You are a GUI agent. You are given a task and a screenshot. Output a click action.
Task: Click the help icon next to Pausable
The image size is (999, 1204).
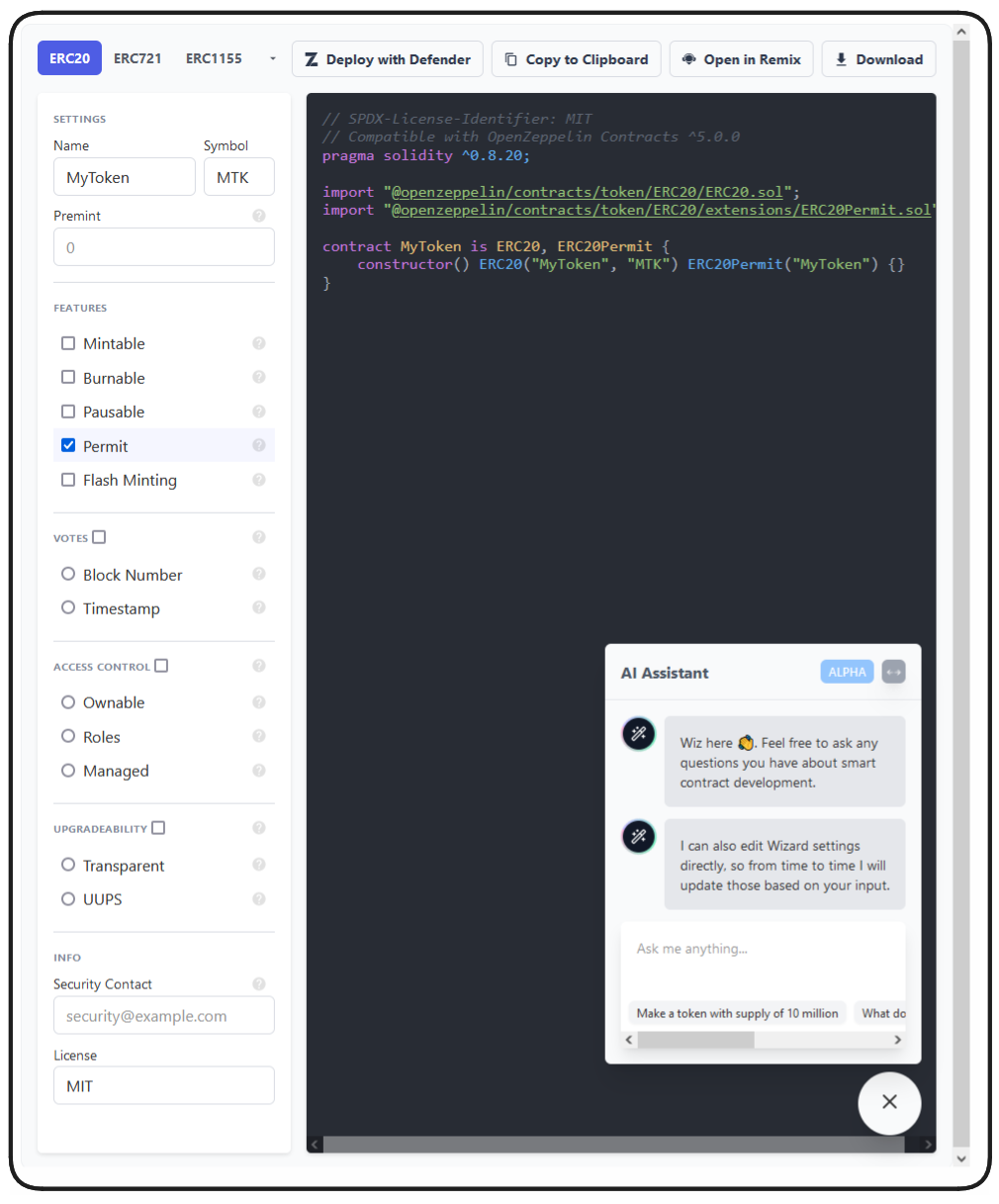coord(259,412)
